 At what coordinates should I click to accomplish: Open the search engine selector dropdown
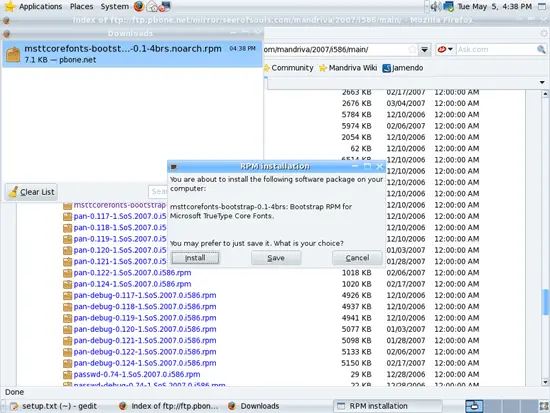point(450,49)
